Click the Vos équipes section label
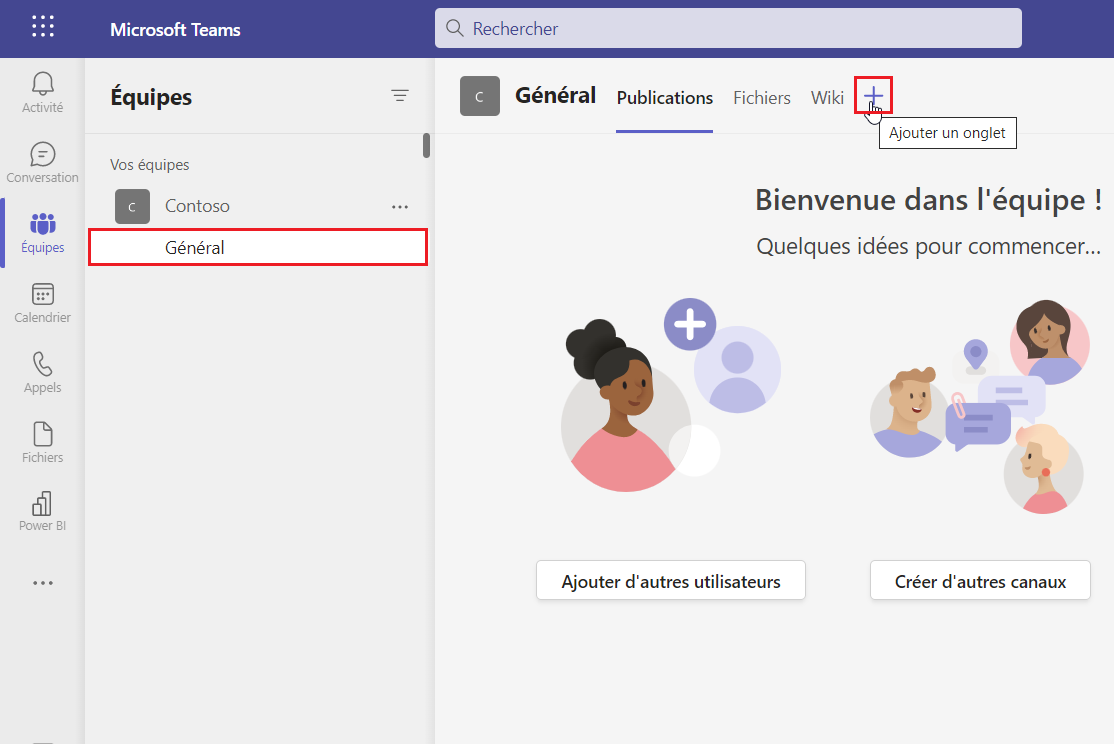The width and height of the screenshot is (1114, 744). tap(149, 165)
